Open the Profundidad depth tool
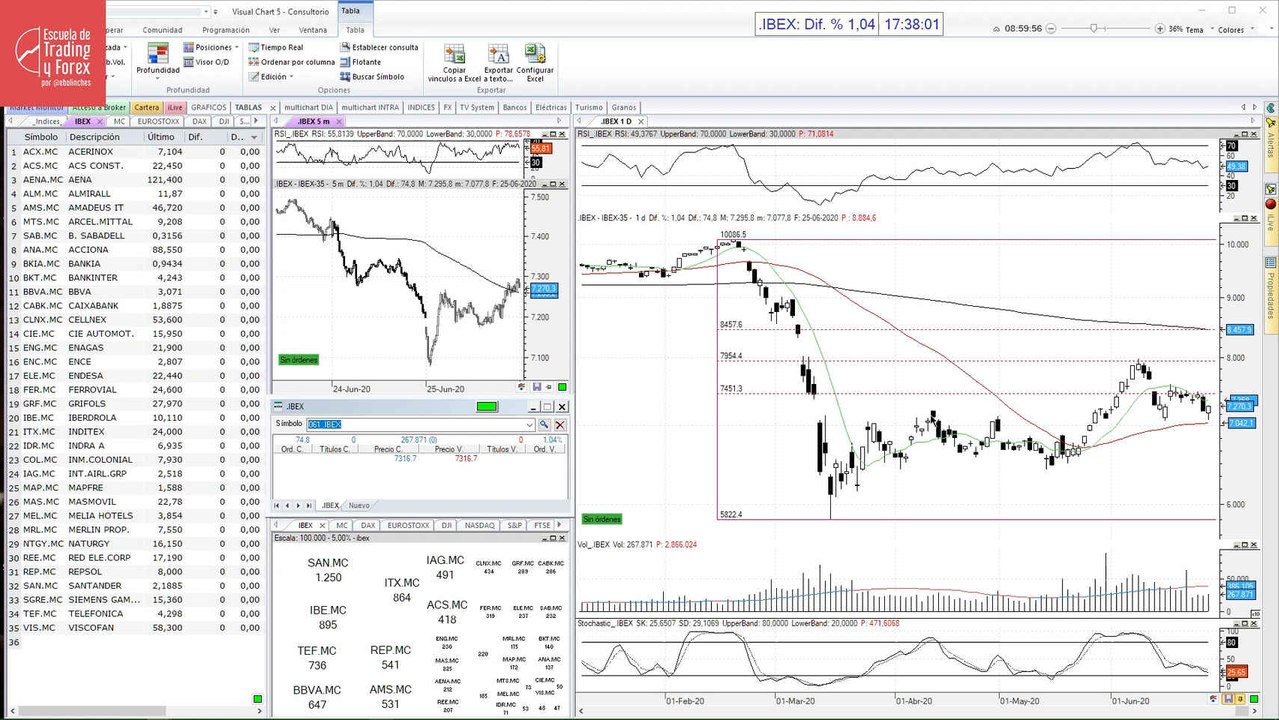The image size is (1279, 720). 158,60
